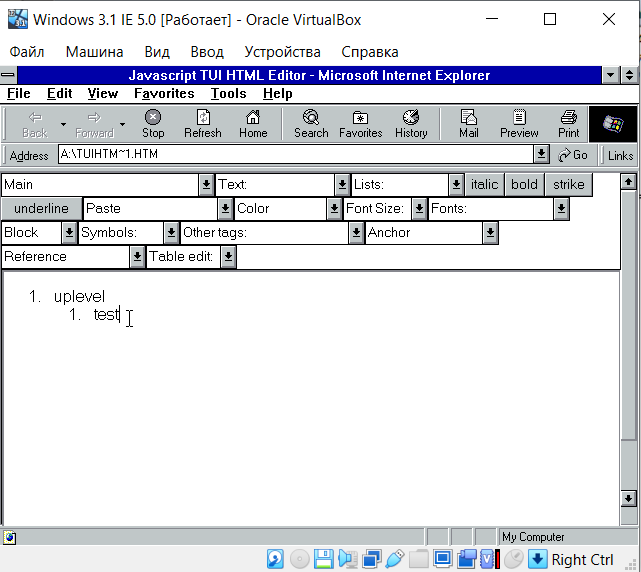Expand the Table edit: dropdown

pos(228,257)
